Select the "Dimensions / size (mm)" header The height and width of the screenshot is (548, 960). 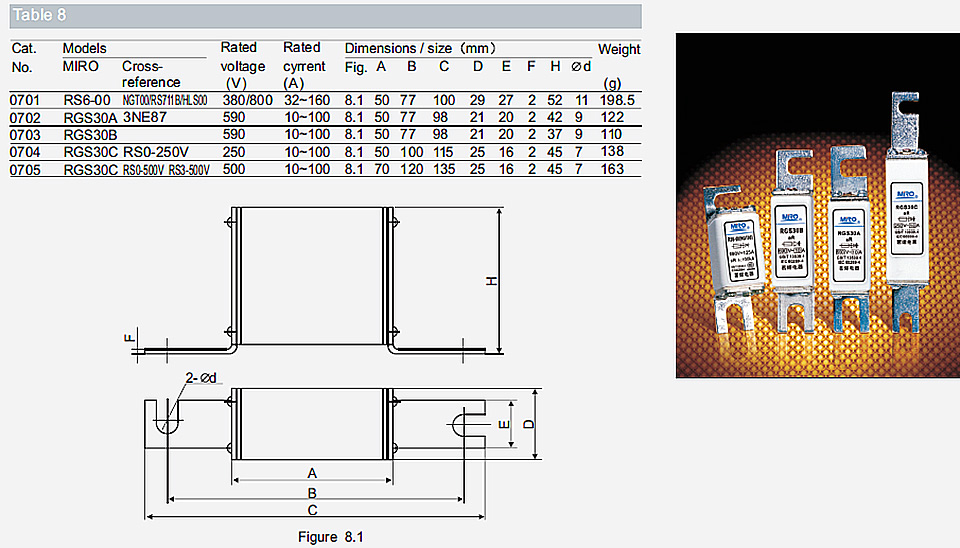[x=420, y=48]
